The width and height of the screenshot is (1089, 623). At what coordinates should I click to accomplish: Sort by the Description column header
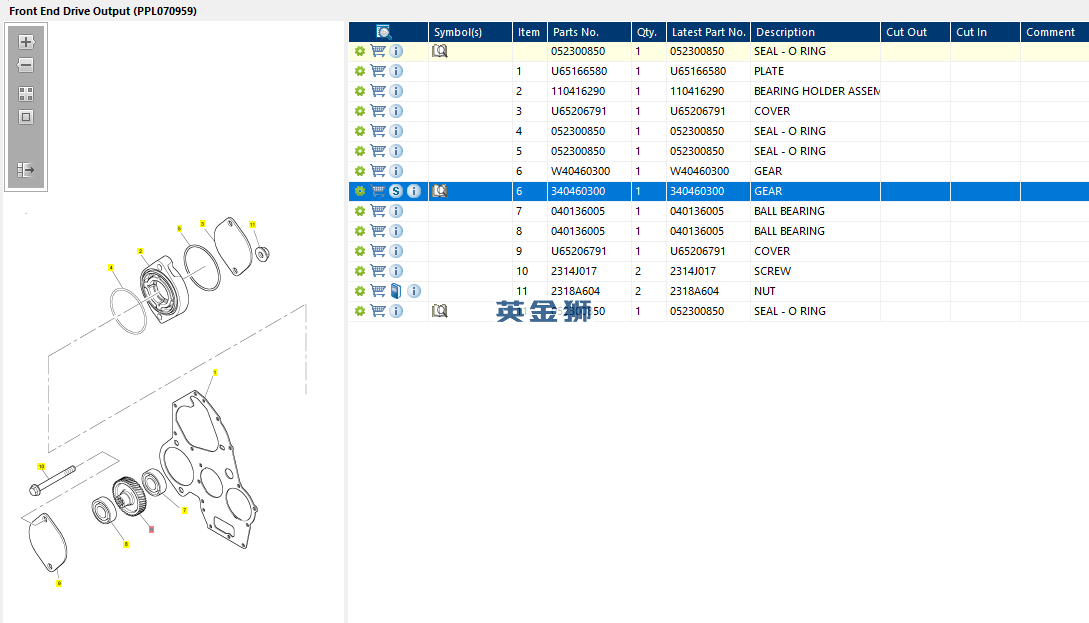(815, 32)
